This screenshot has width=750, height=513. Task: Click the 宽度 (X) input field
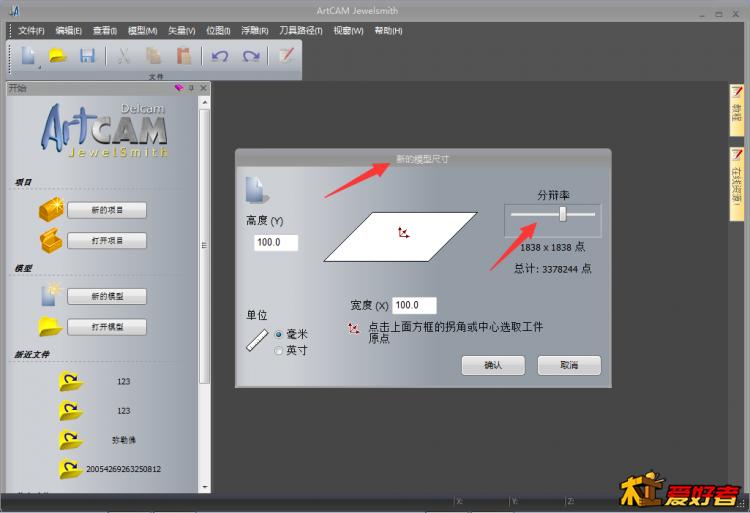[414, 305]
